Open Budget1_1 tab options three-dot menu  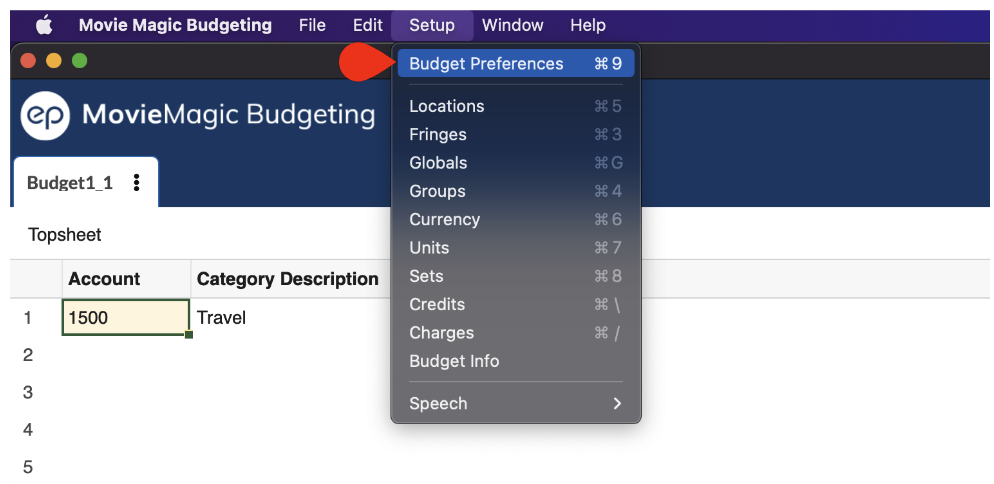(x=136, y=183)
